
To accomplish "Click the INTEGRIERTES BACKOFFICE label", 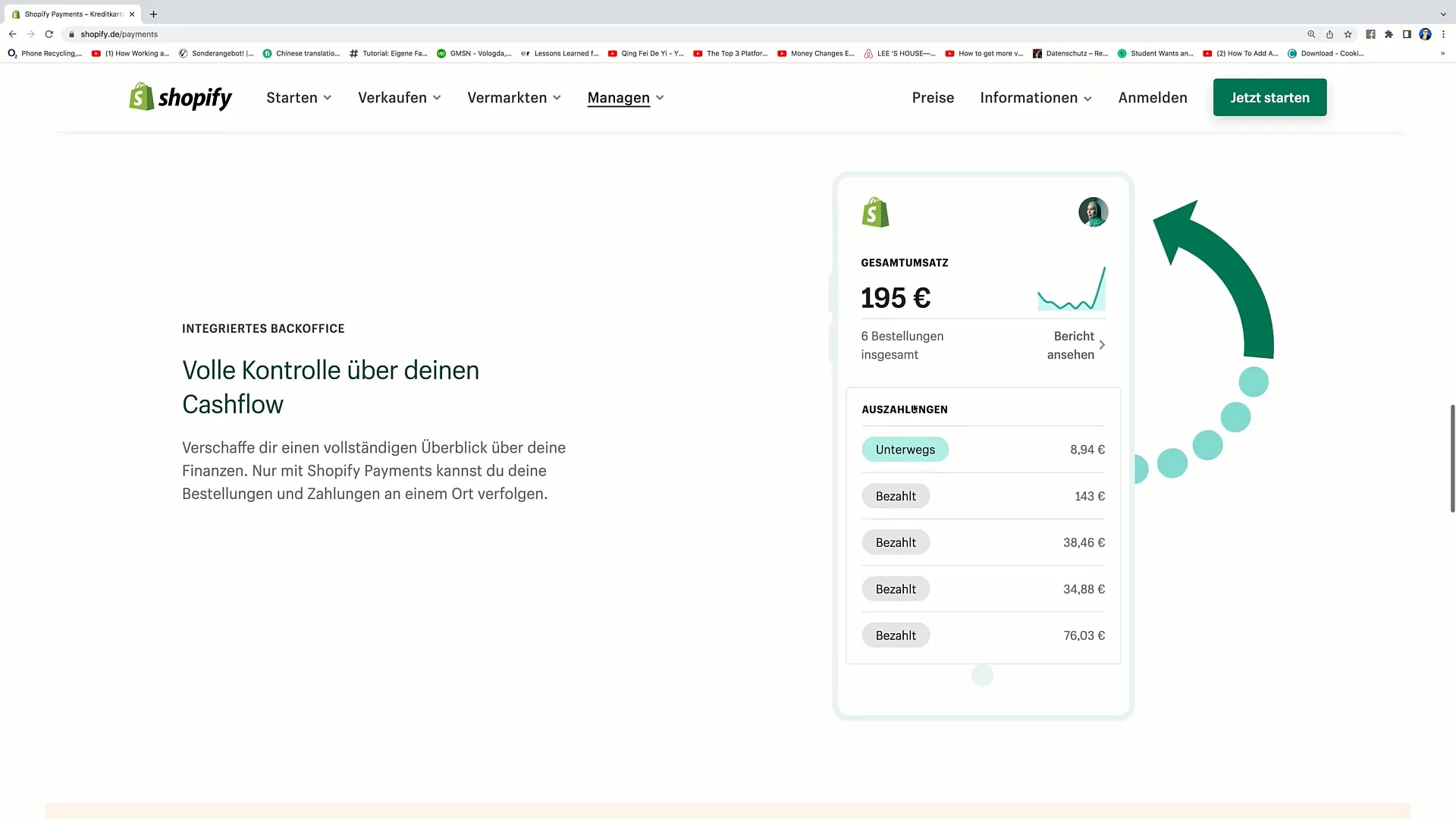I will point(263,328).
